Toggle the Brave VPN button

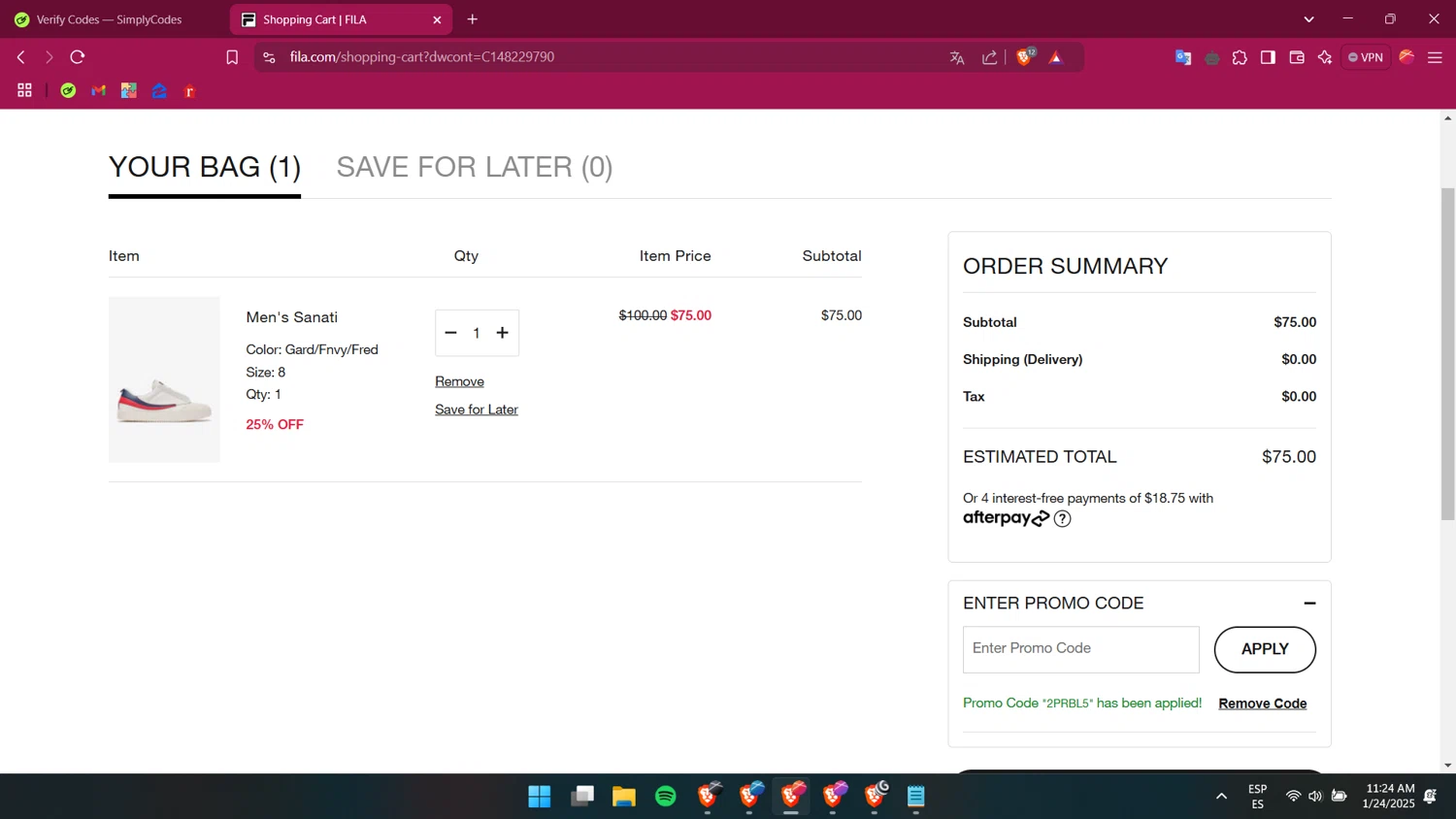click(x=1366, y=57)
